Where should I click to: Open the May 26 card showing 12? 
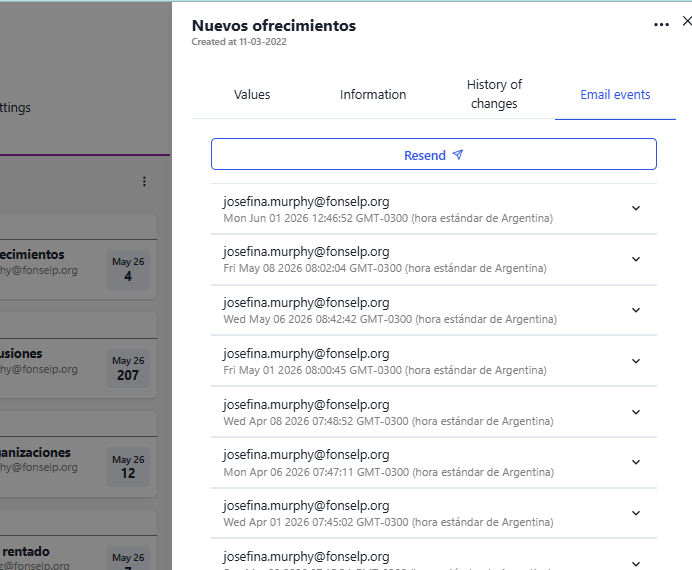click(x=128, y=467)
